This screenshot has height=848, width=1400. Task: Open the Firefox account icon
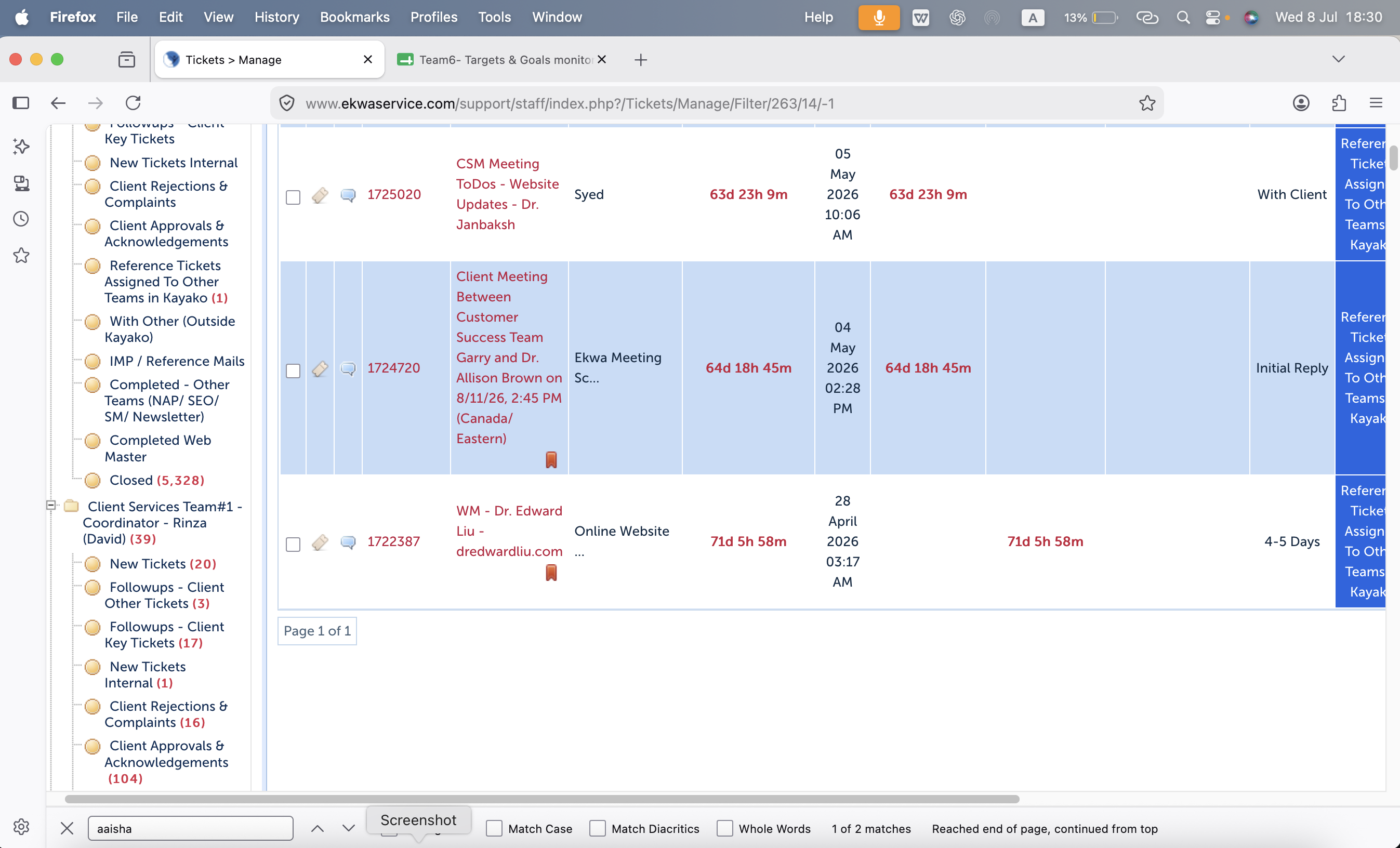point(1301,103)
